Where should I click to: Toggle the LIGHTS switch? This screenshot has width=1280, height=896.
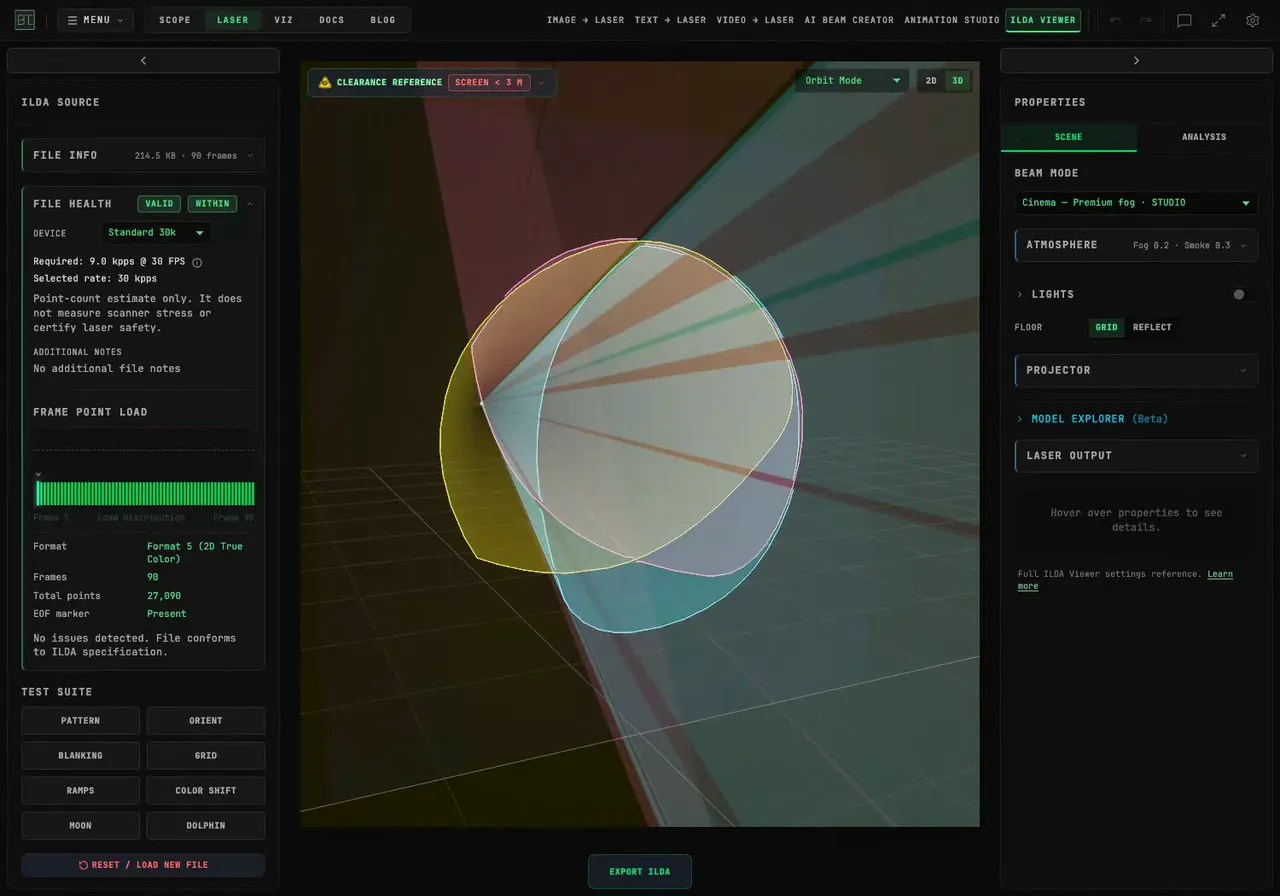point(1243,295)
